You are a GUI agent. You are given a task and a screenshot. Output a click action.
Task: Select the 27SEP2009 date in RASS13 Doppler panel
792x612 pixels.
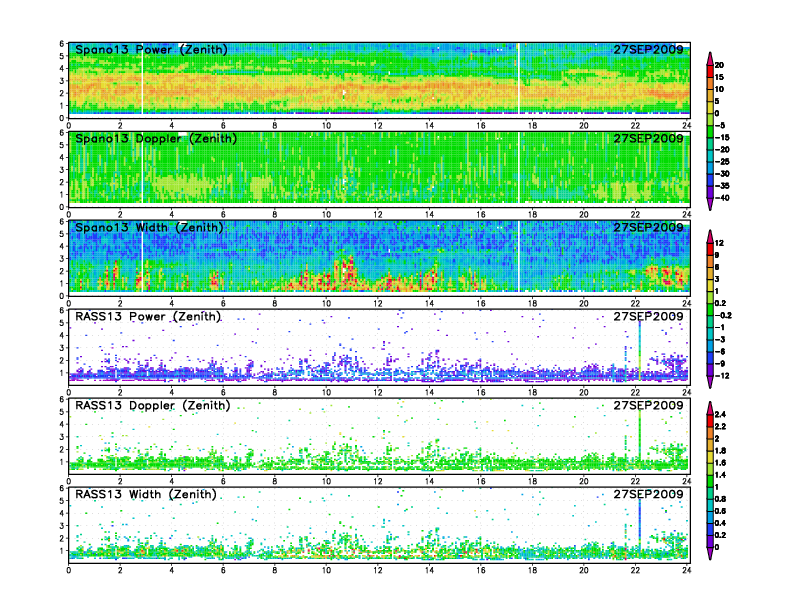[x=648, y=405]
